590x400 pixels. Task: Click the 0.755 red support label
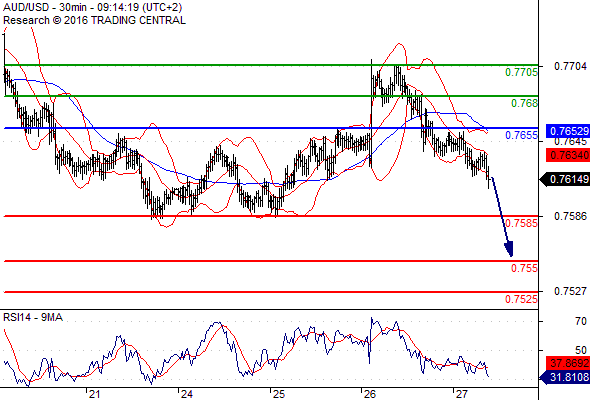pos(524,268)
